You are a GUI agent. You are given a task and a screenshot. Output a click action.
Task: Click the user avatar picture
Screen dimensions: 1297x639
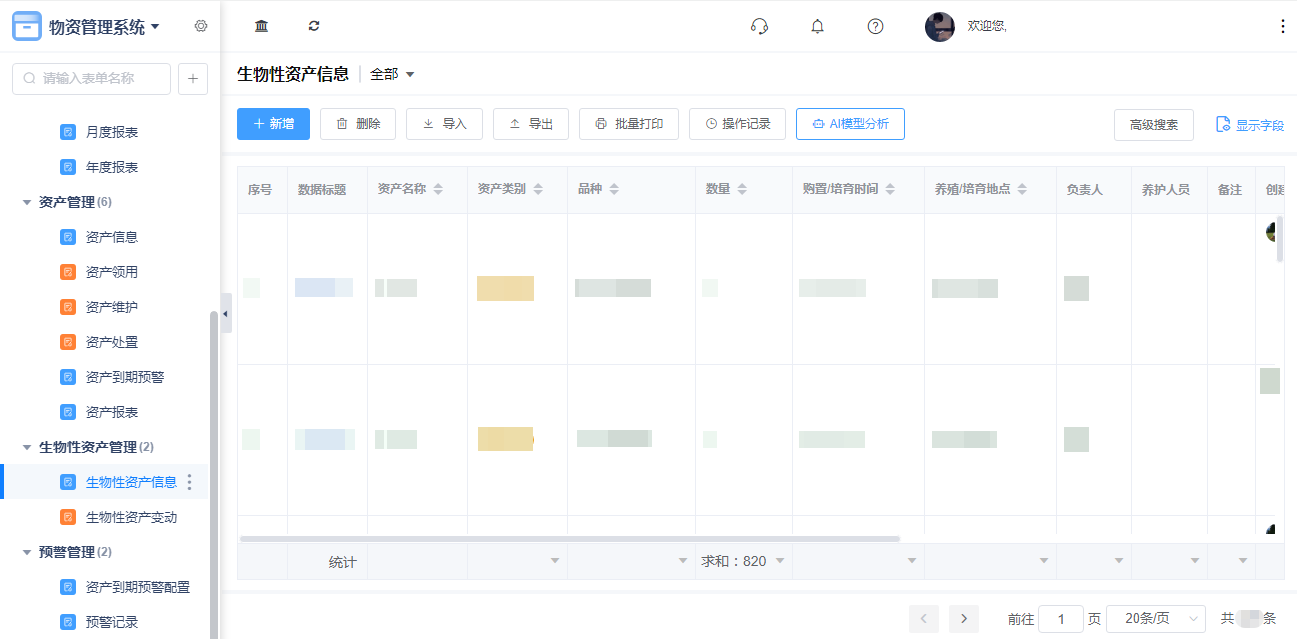(x=939, y=26)
